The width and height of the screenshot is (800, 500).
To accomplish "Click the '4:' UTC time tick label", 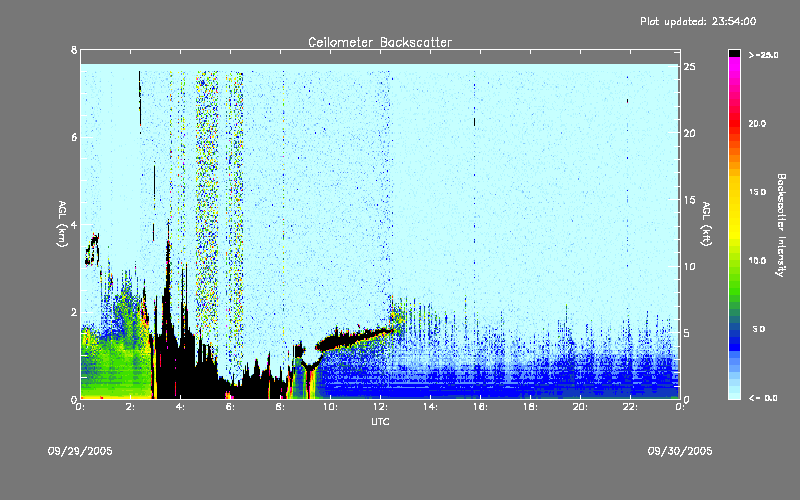I will (181, 407).
